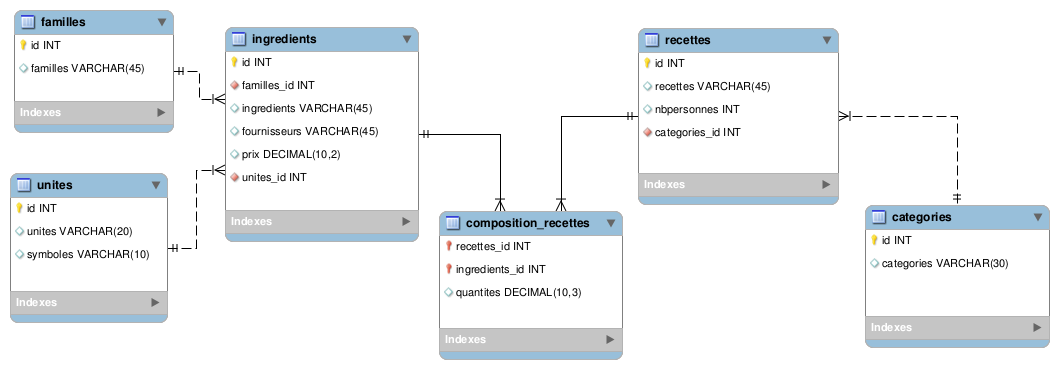Image resolution: width=1059 pixels, height=369 pixels.
Task: Click the recettes_id red key icon
Action: 449,247
